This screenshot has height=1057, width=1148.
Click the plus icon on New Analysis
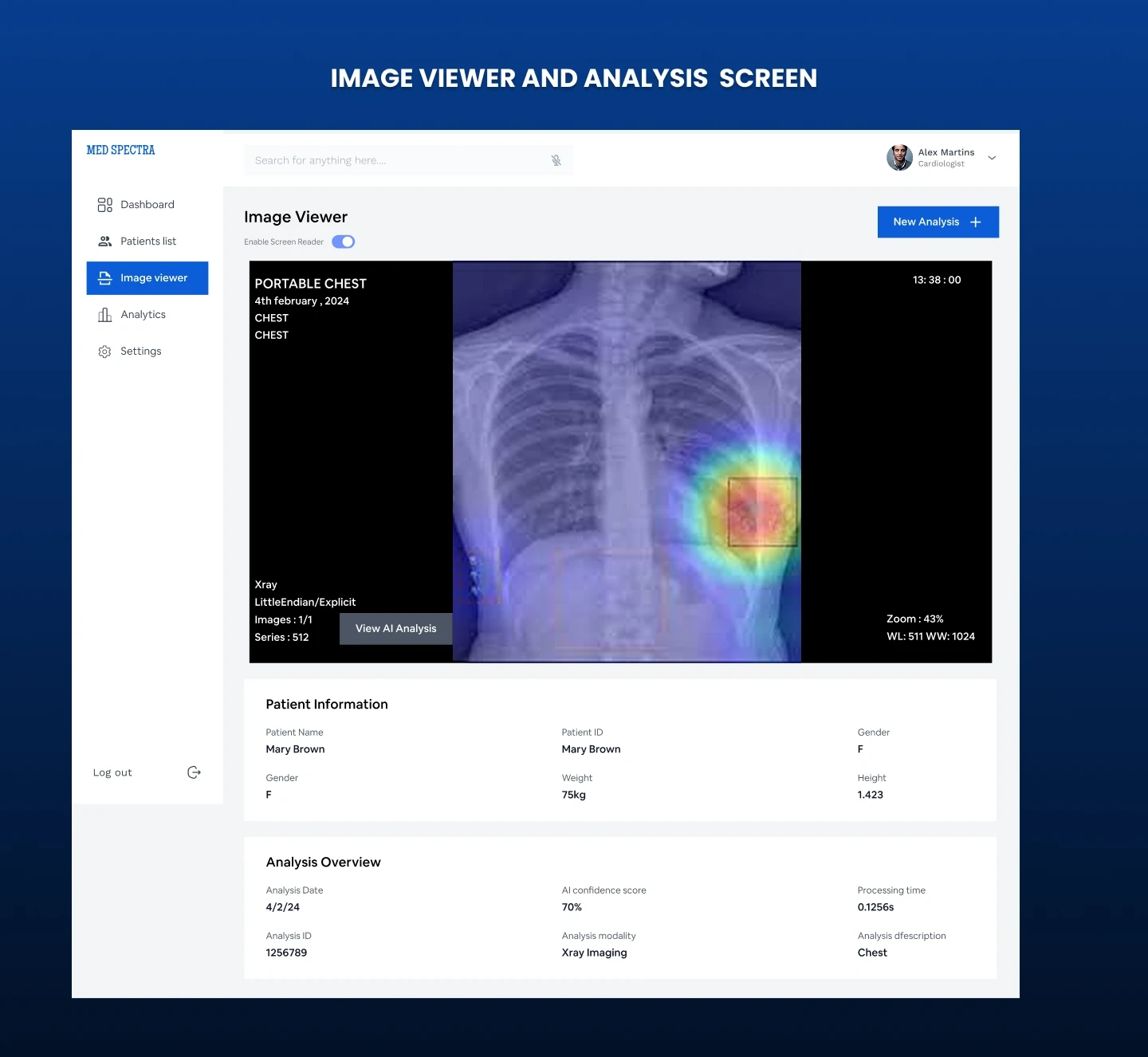click(x=976, y=222)
